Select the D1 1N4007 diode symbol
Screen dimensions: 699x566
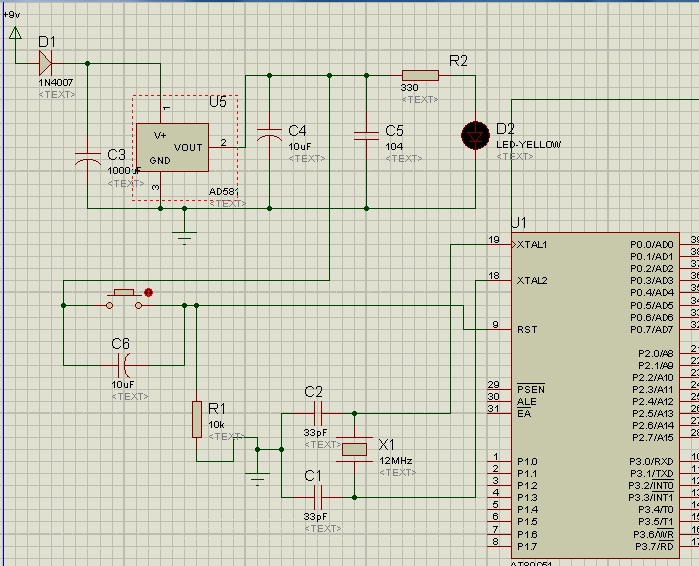(45, 63)
